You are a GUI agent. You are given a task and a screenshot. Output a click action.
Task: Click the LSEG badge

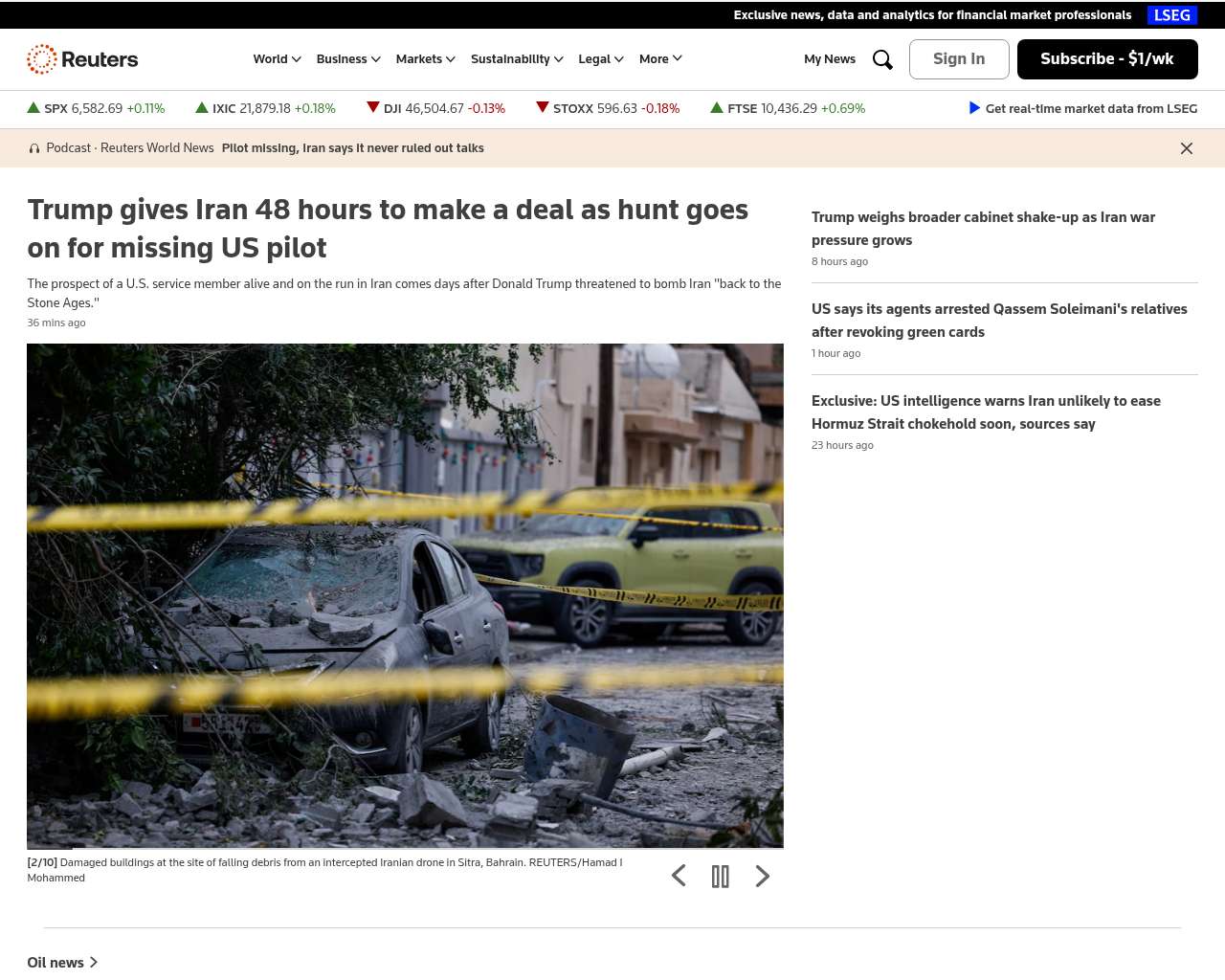1171,15
